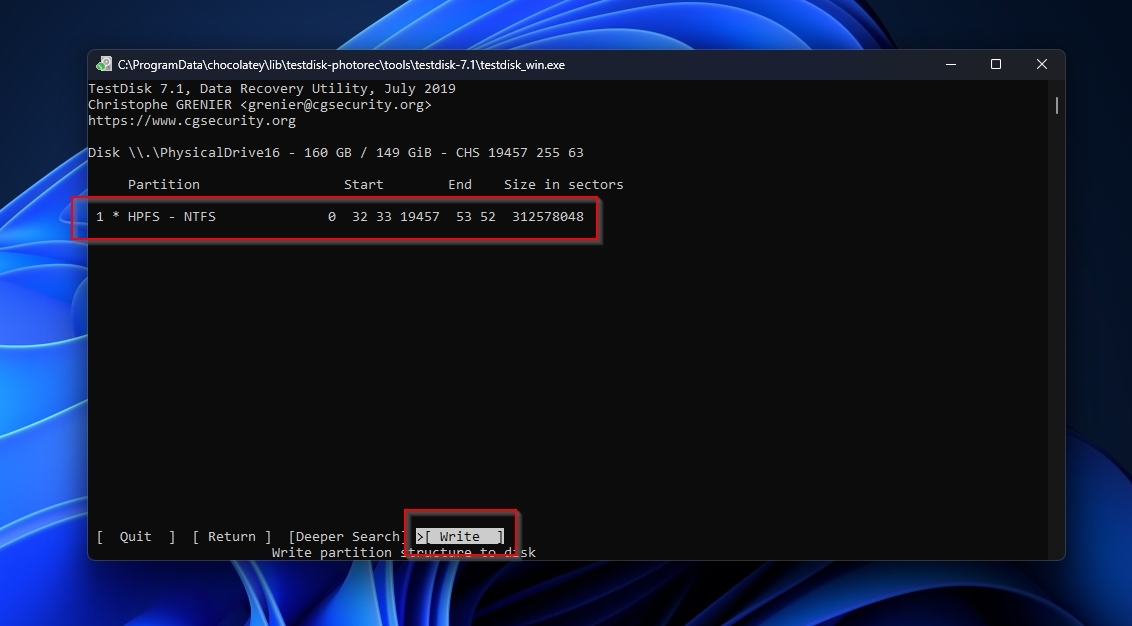Image resolution: width=1132 pixels, height=626 pixels.
Task: Click the Size in sectors column header
Action: pos(563,184)
